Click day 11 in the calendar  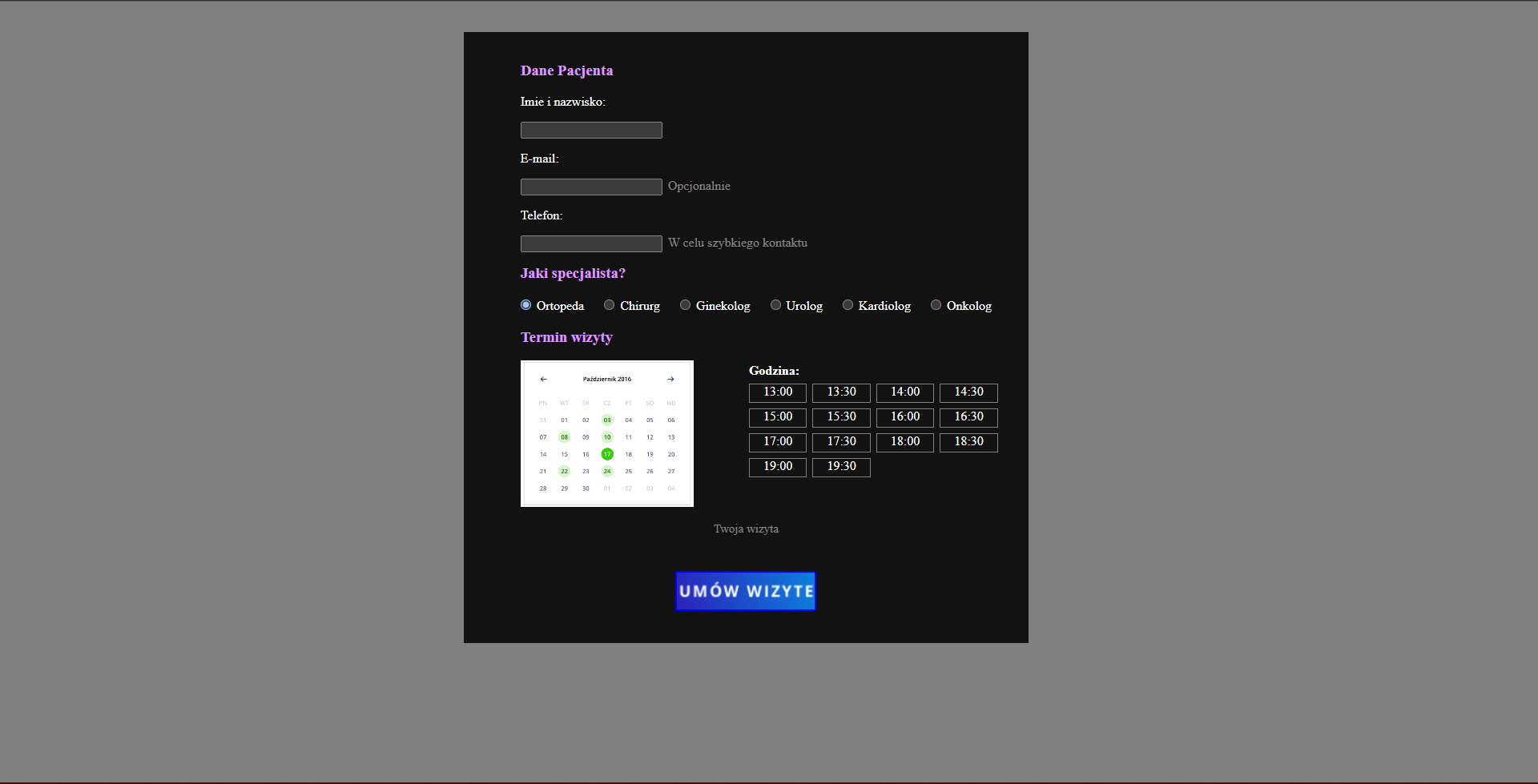(629, 437)
